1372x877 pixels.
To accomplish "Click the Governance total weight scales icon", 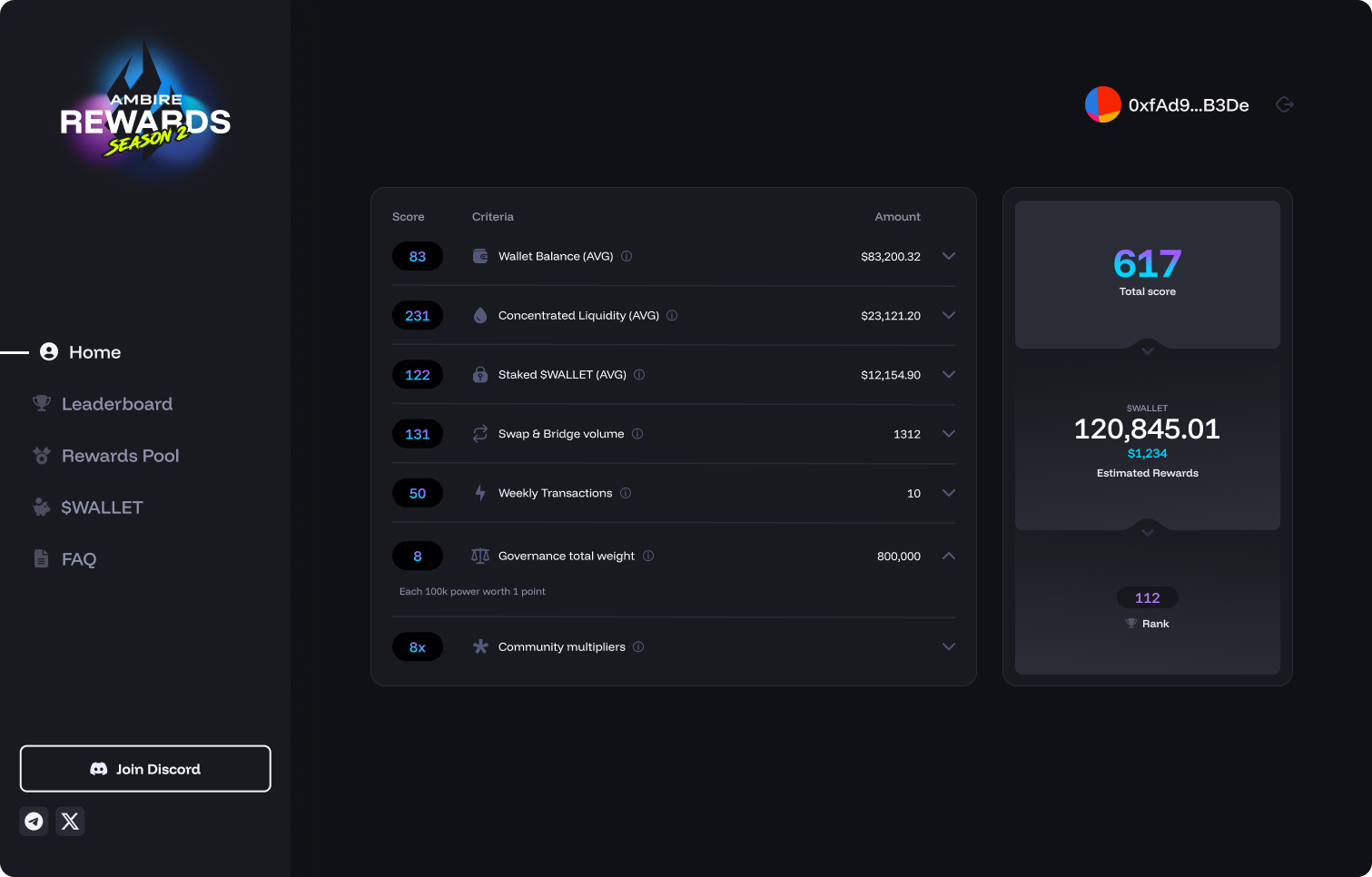I will click(479, 556).
